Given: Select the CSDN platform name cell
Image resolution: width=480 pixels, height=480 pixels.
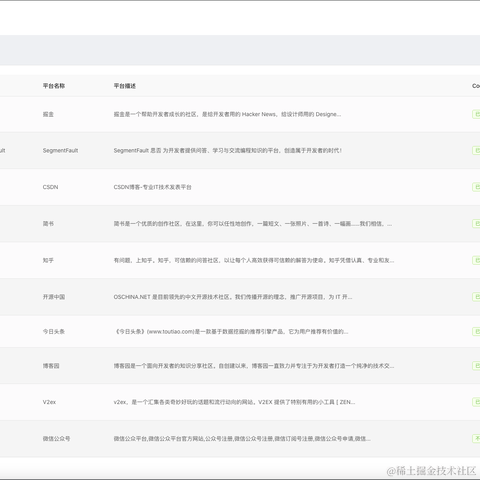Looking at the screenshot, I should click(50, 187).
